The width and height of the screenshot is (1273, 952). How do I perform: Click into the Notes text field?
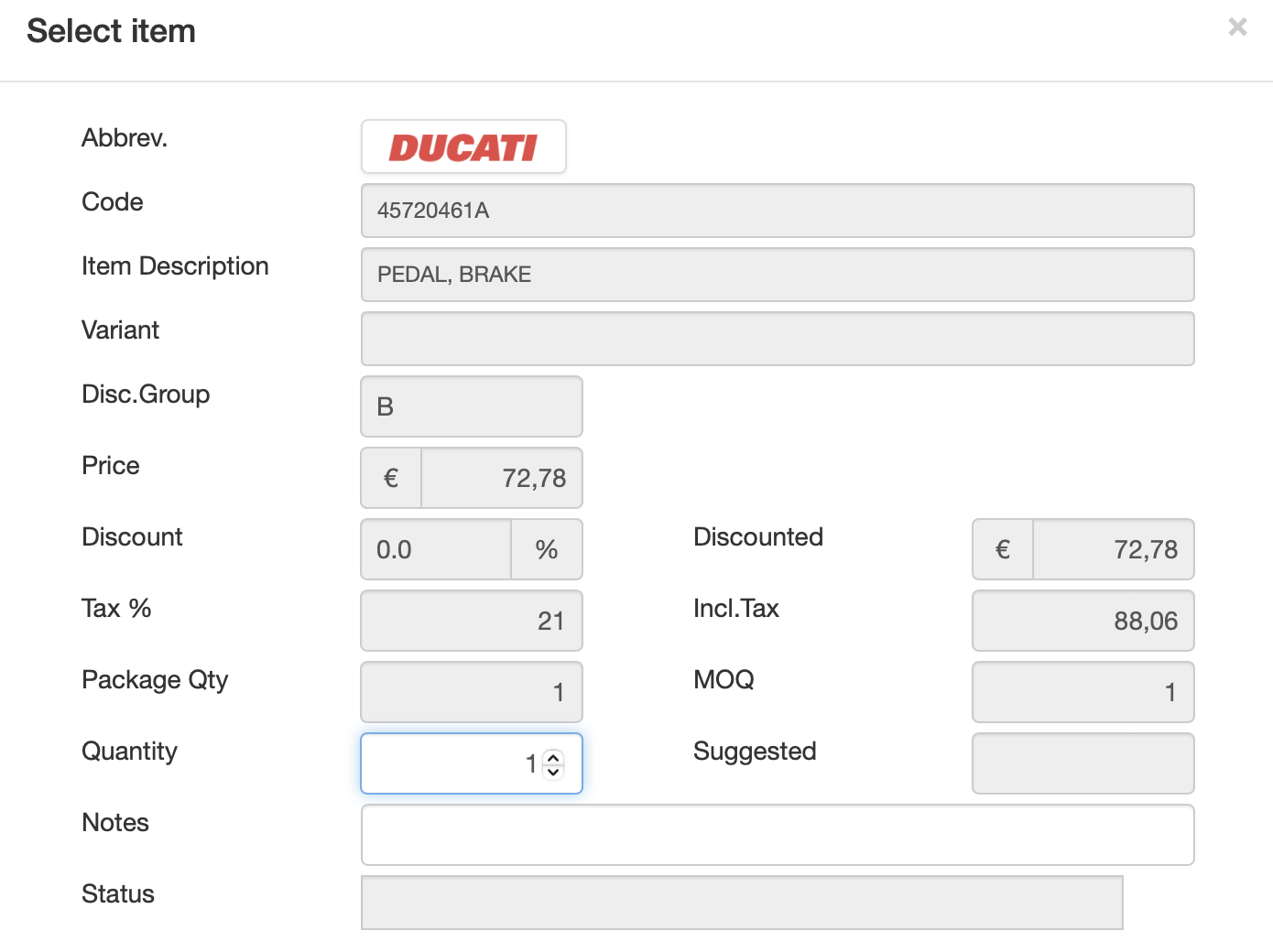click(x=777, y=835)
